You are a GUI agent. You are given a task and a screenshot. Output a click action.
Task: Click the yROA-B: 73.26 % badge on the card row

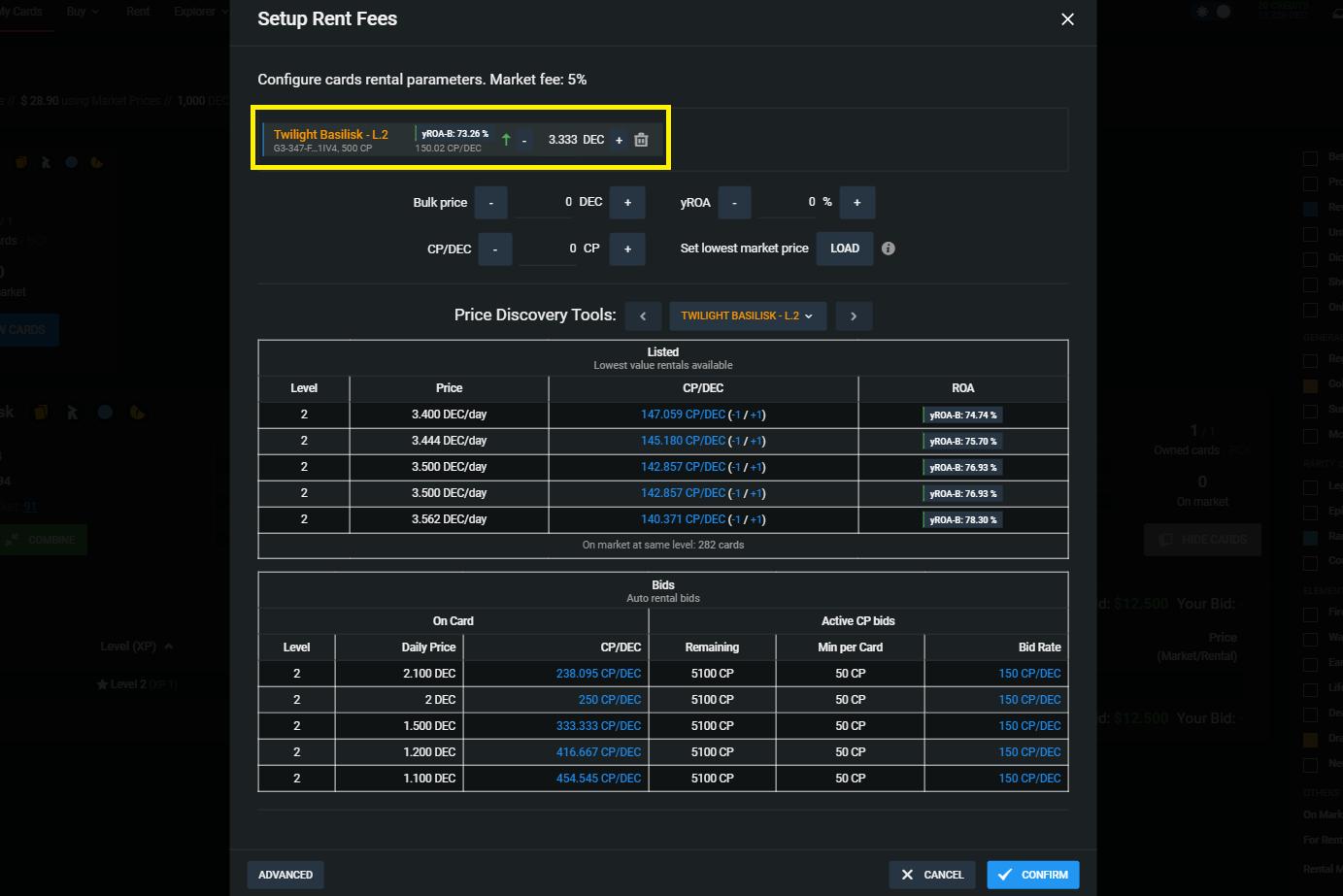454,134
